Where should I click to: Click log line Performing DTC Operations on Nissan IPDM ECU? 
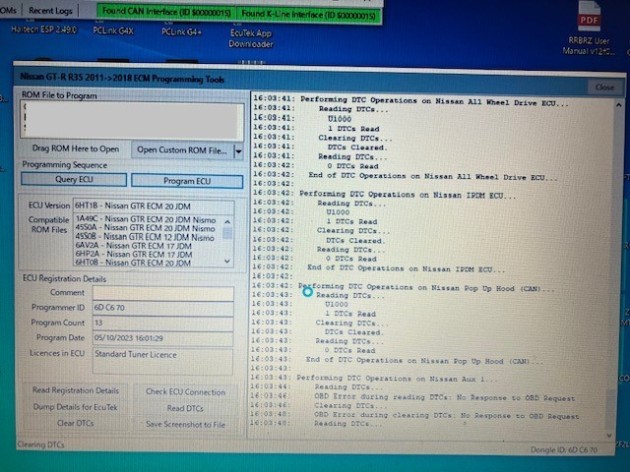(407, 195)
